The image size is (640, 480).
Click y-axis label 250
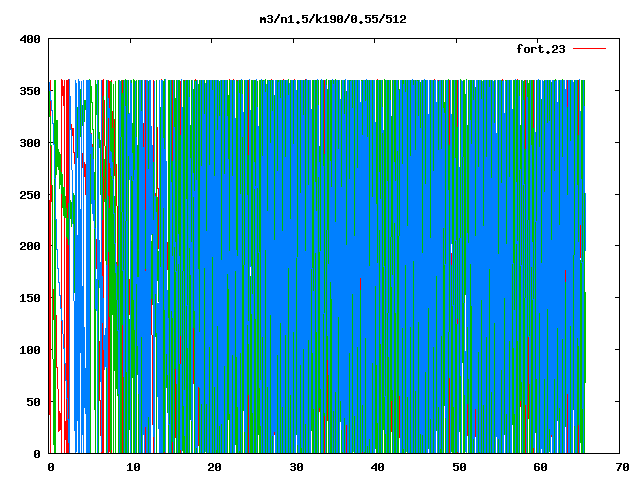pos(30,195)
